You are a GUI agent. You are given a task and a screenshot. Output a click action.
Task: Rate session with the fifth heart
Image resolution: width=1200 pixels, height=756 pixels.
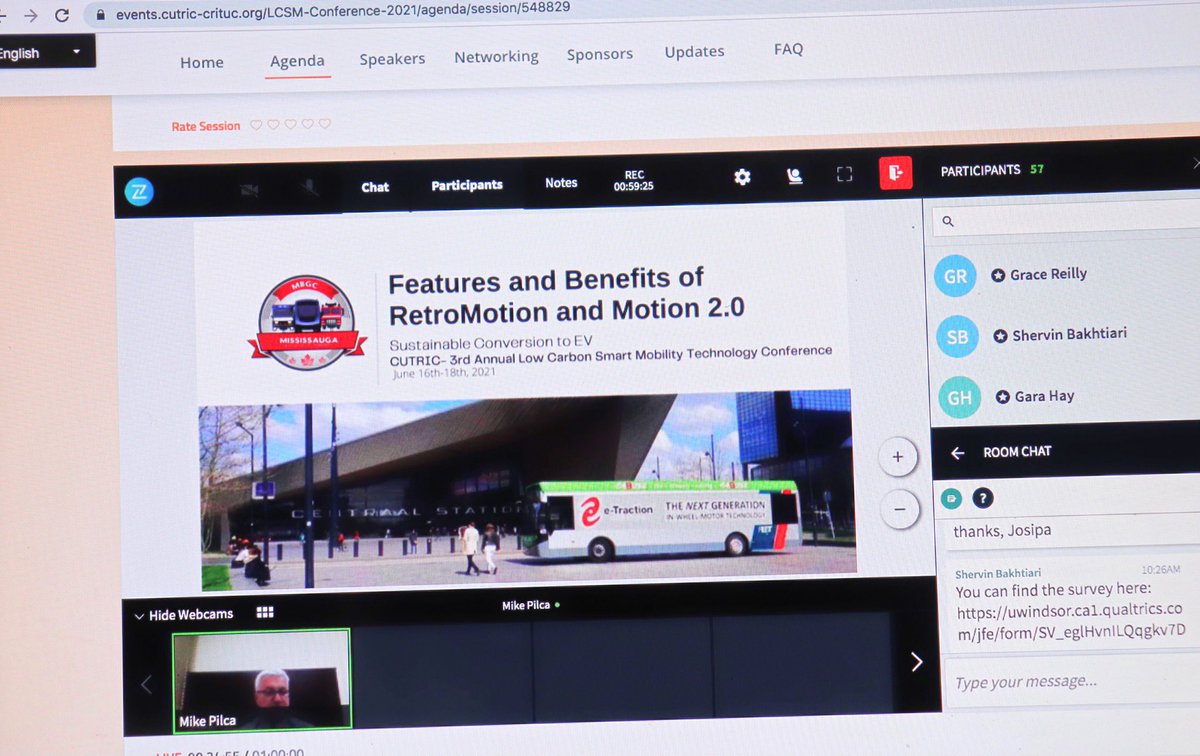click(x=324, y=124)
